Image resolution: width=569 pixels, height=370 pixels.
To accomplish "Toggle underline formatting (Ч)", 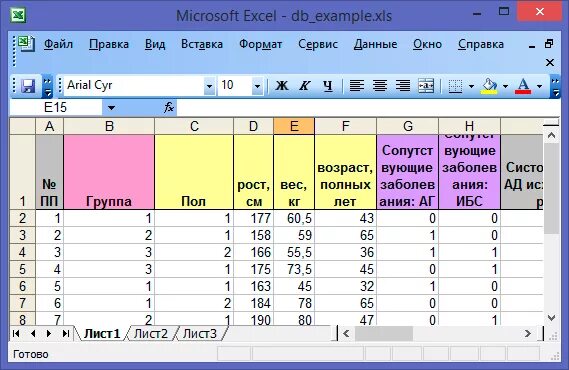I will coord(328,86).
